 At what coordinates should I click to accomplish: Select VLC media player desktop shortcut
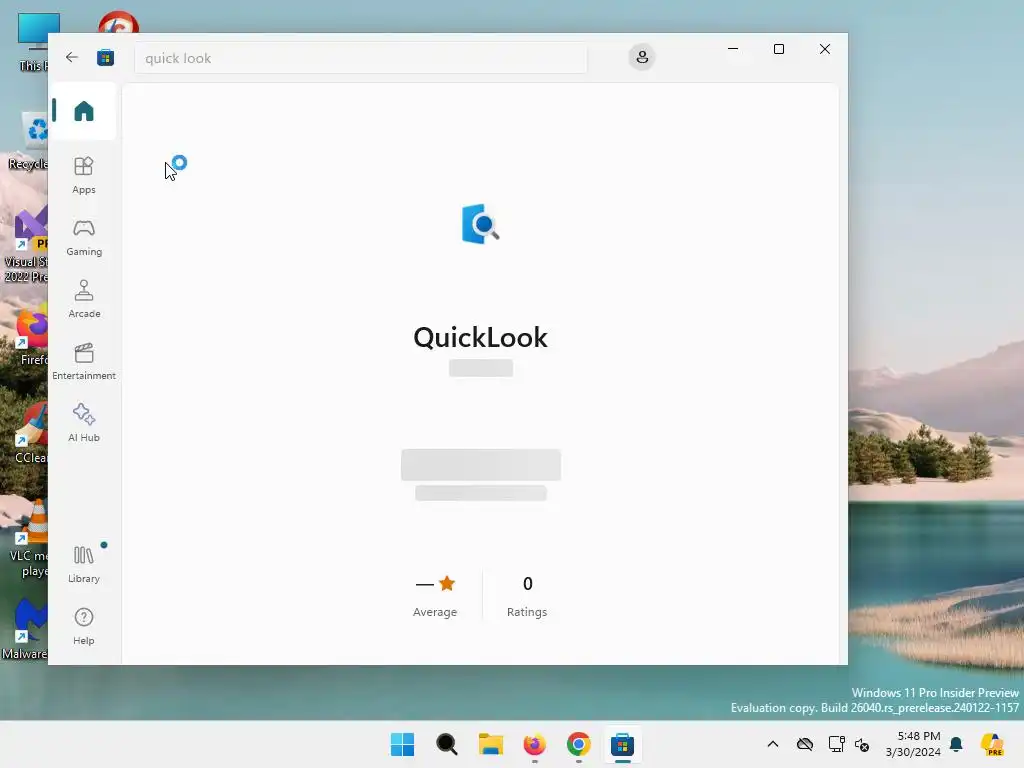(29, 539)
